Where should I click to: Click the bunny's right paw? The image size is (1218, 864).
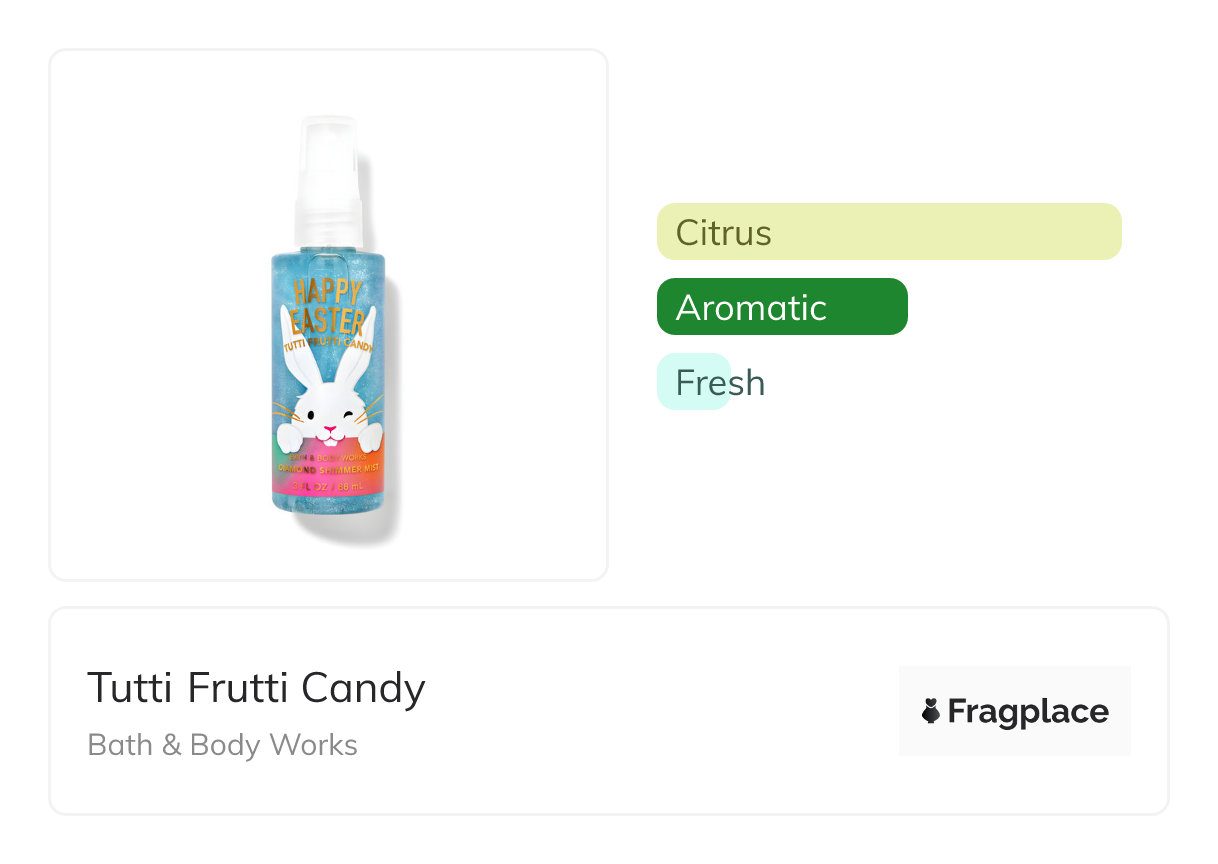(x=370, y=436)
